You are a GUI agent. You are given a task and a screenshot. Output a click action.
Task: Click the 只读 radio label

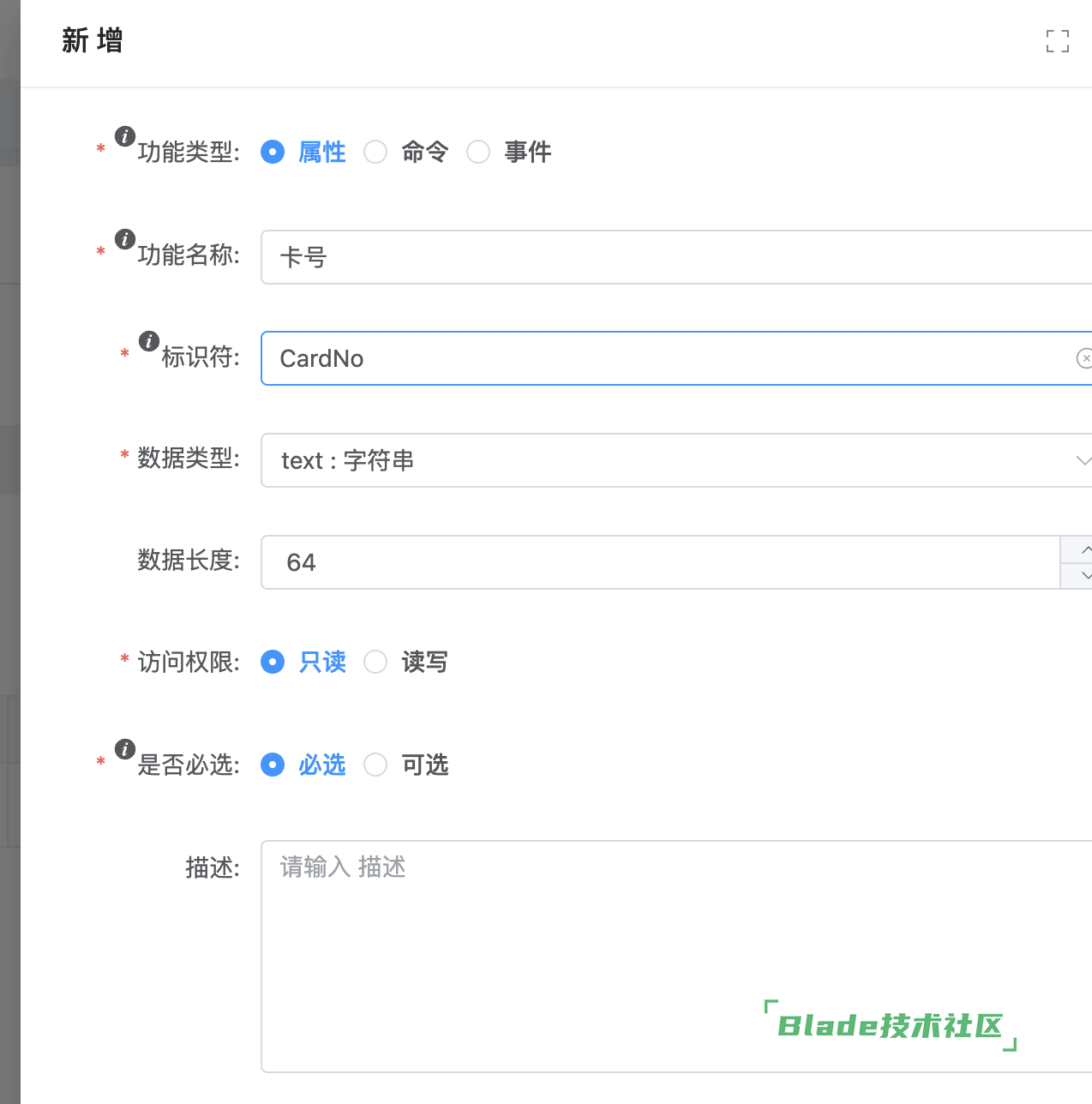click(x=321, y=662)
